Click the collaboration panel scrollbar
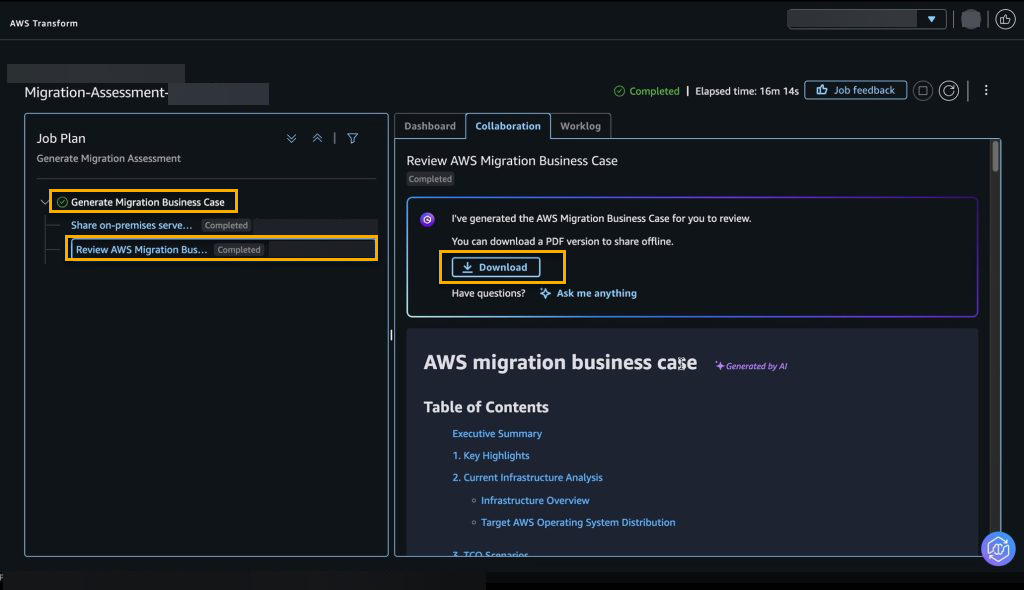 tap(995, 157)
